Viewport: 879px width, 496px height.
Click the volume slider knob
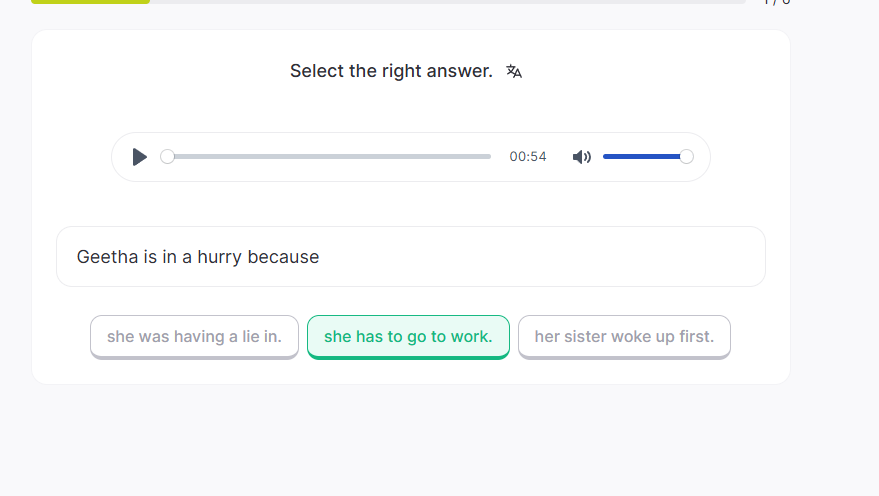(686, 157)
